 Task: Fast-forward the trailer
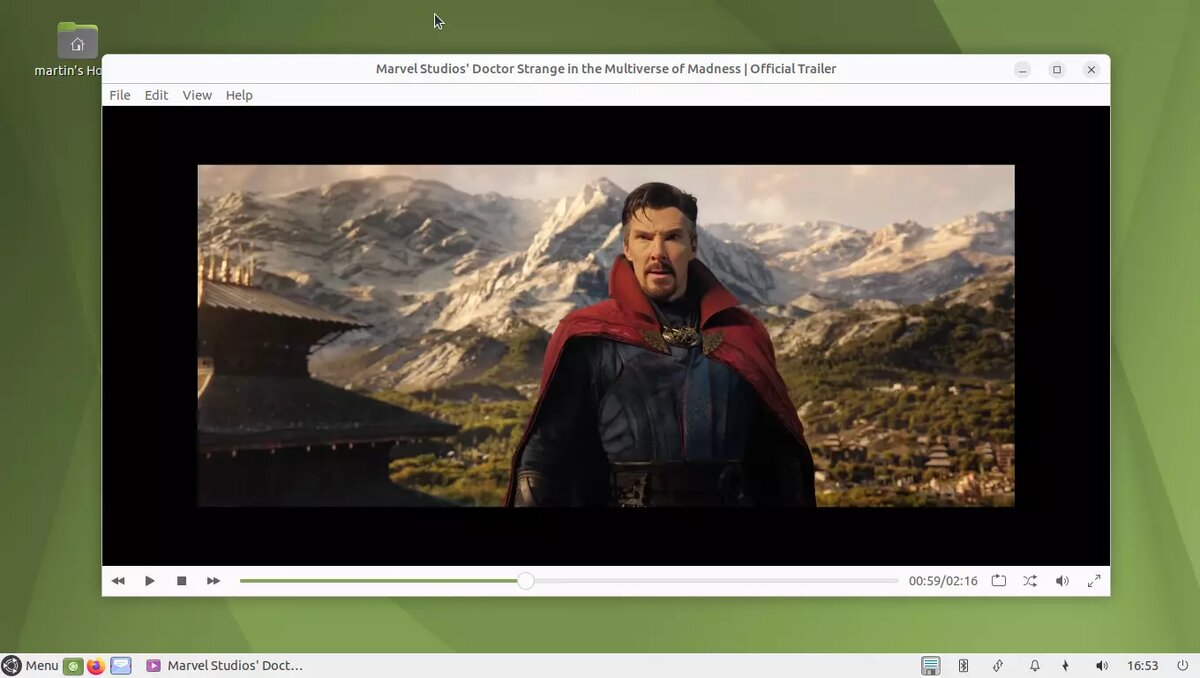pos(213,580)
